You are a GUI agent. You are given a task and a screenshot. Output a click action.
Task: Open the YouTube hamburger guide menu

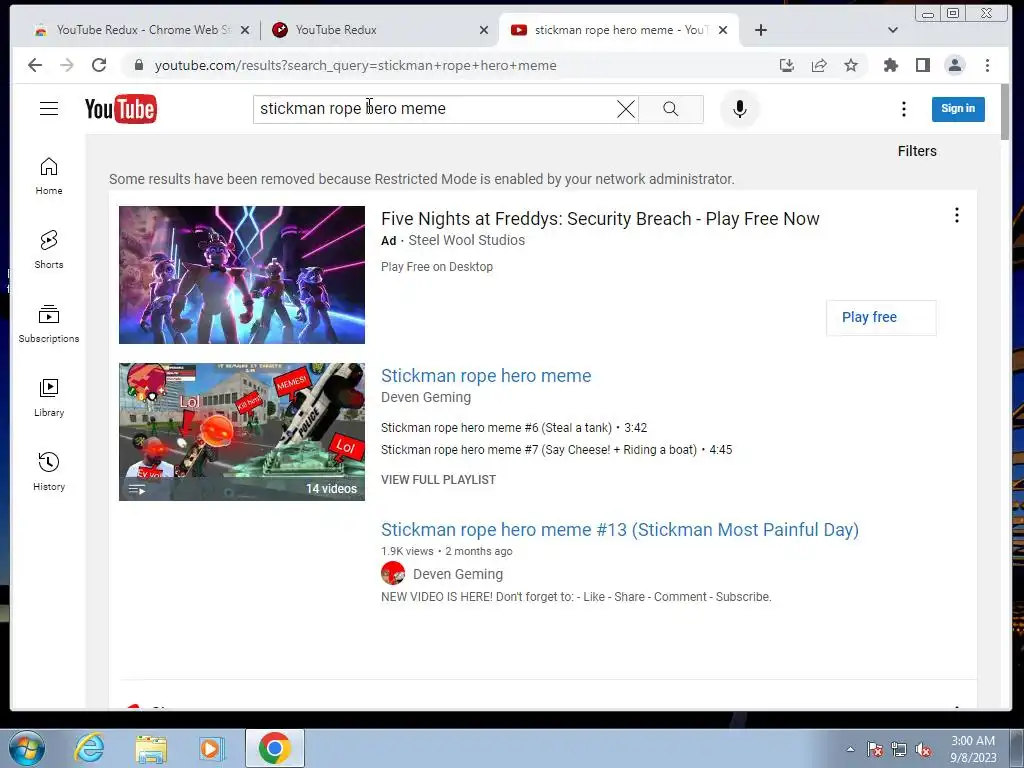(x=49, y=108)
